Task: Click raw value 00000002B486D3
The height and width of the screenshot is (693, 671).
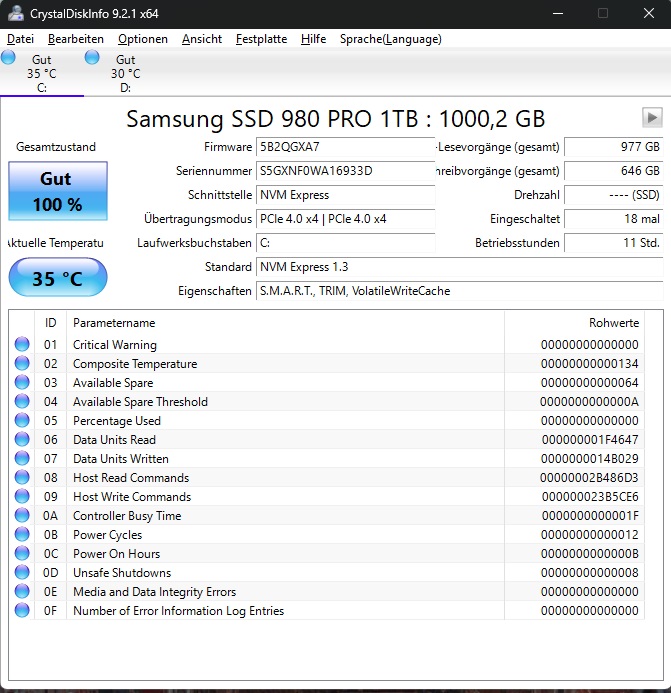Action: tap(589, 478)
